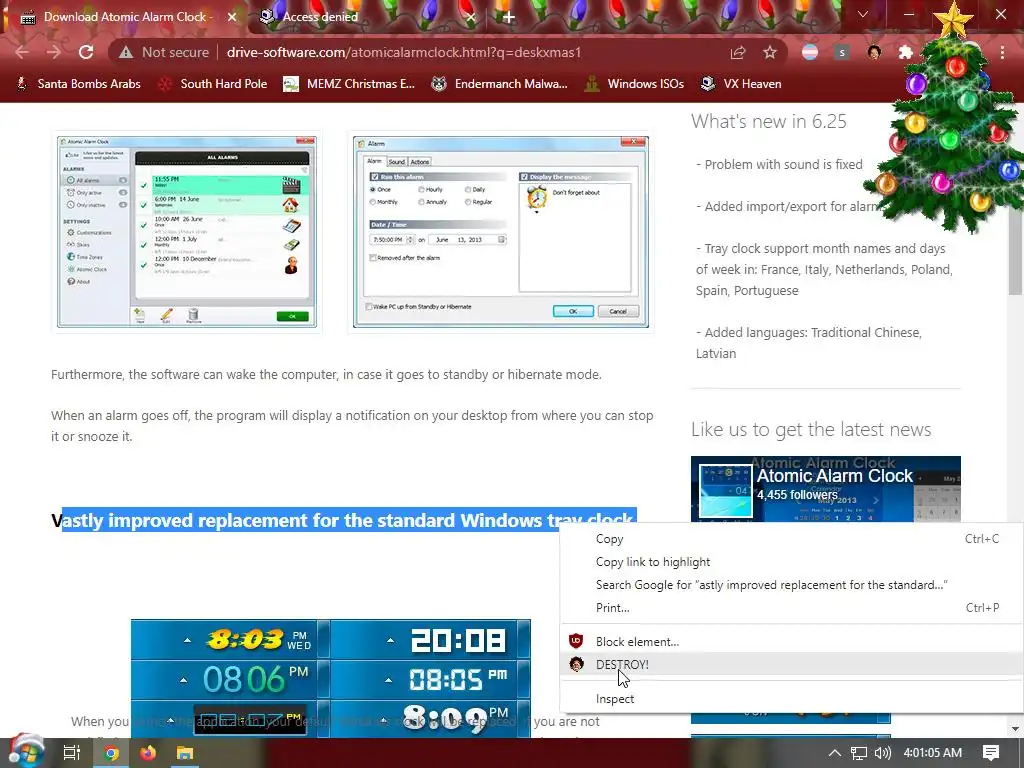
Task: Click the share page icon in address bar
Action: click(x=738, y=52)
